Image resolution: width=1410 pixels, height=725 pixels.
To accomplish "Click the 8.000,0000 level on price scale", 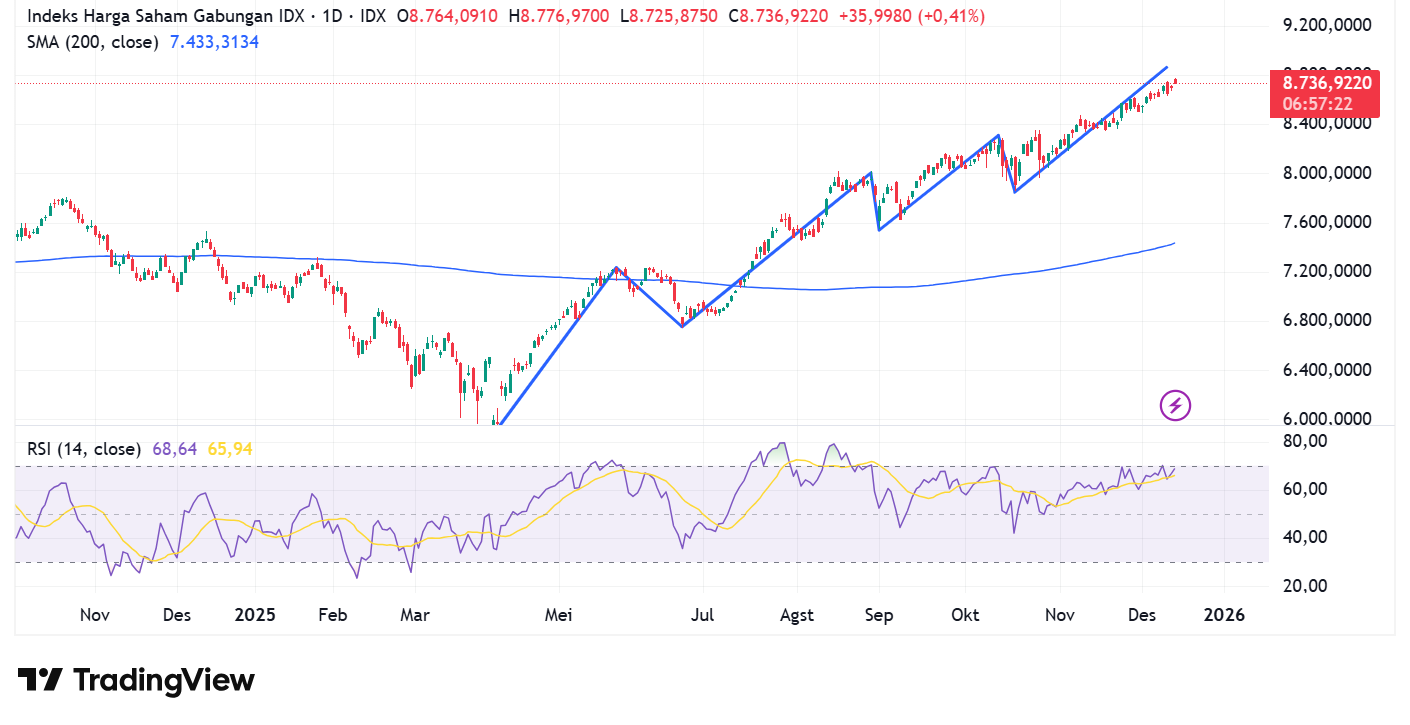I will pos(1326,172).
